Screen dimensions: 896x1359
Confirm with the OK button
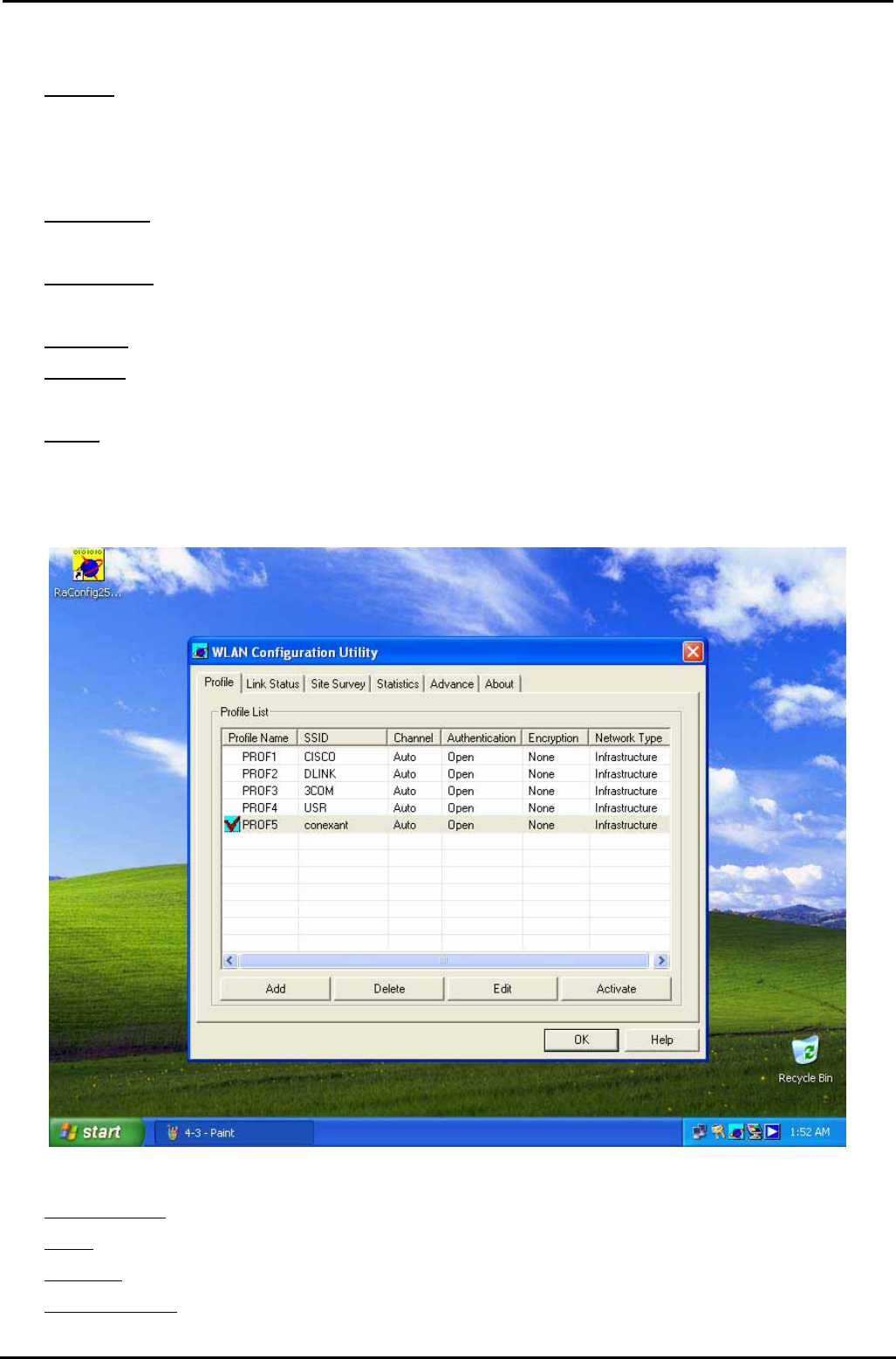coord(582,1040)
